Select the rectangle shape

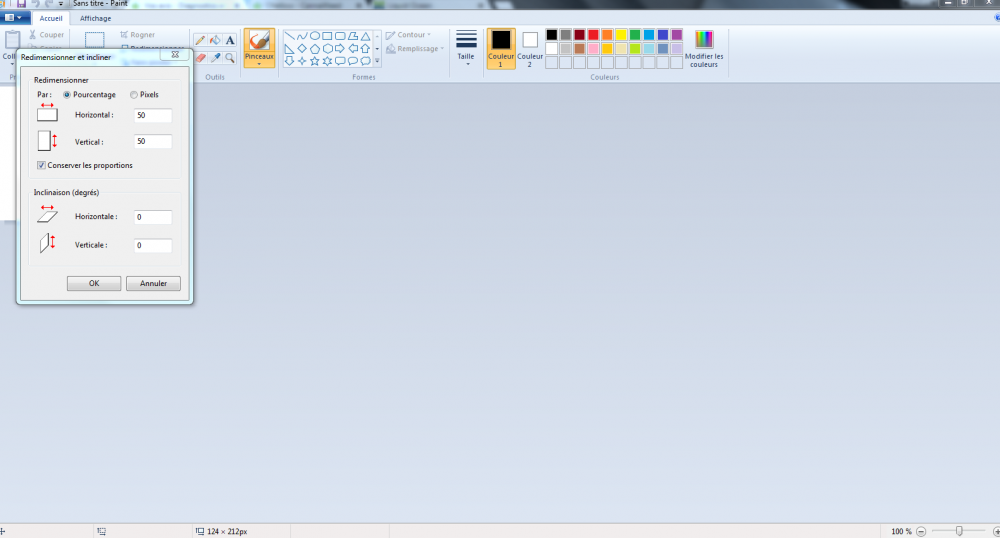pyautogui.click(x=327, y=36)
